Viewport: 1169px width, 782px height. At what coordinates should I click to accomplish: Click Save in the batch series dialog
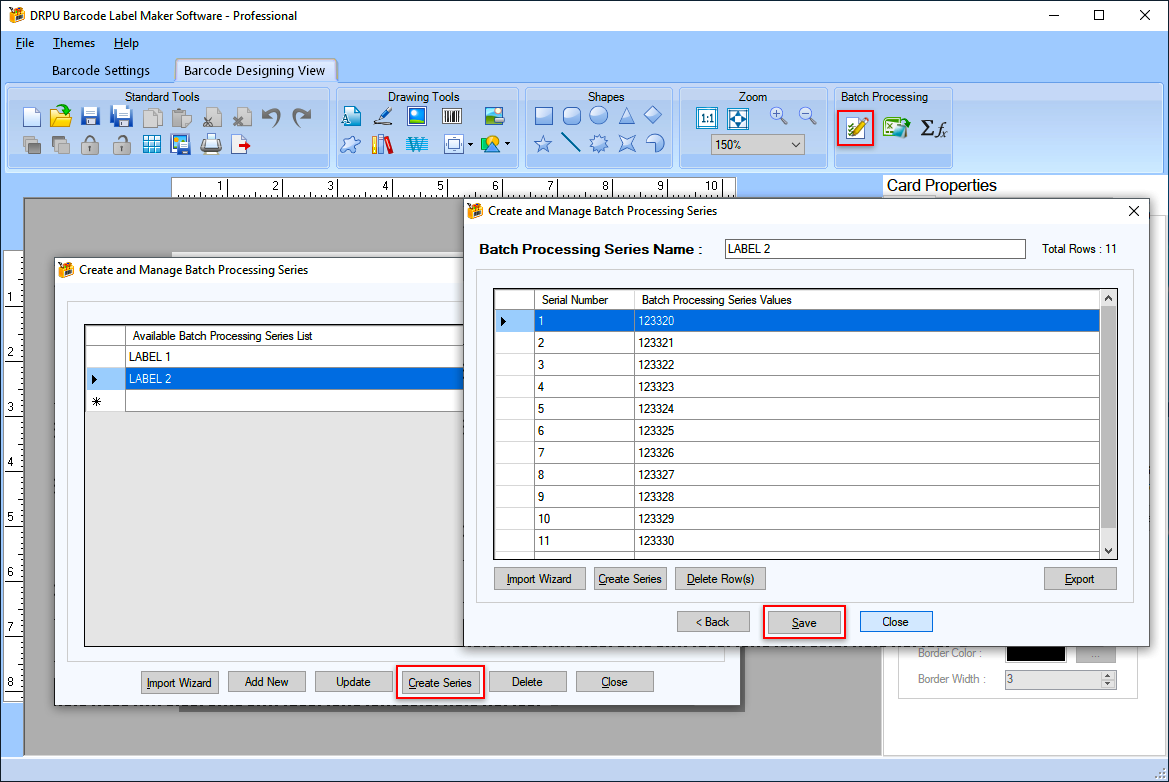click(804, 622)
